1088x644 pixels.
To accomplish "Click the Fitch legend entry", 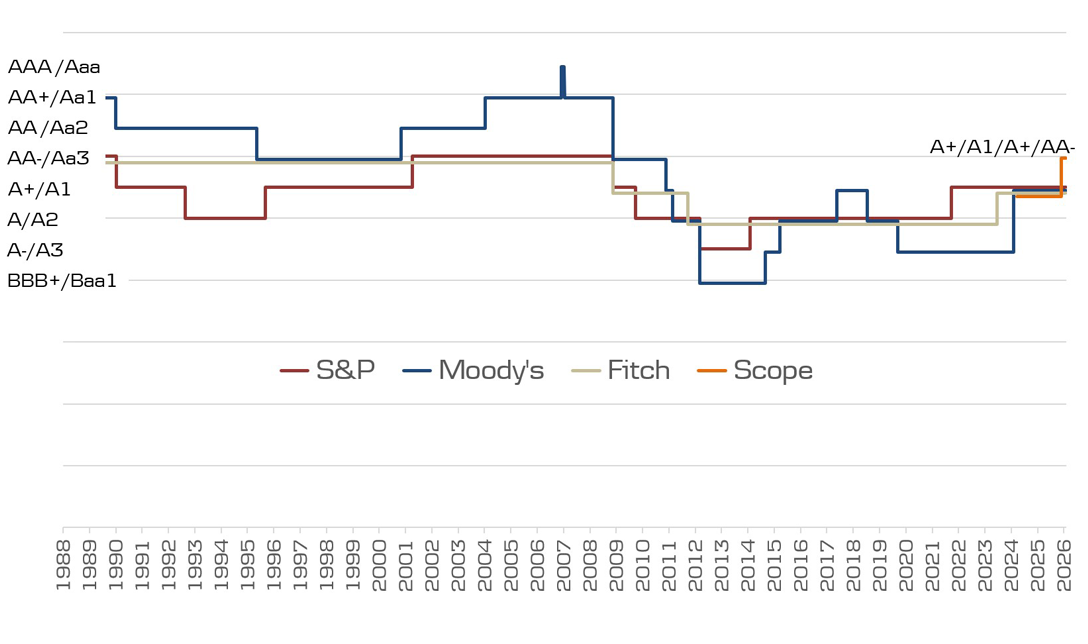I will [638, 371].
